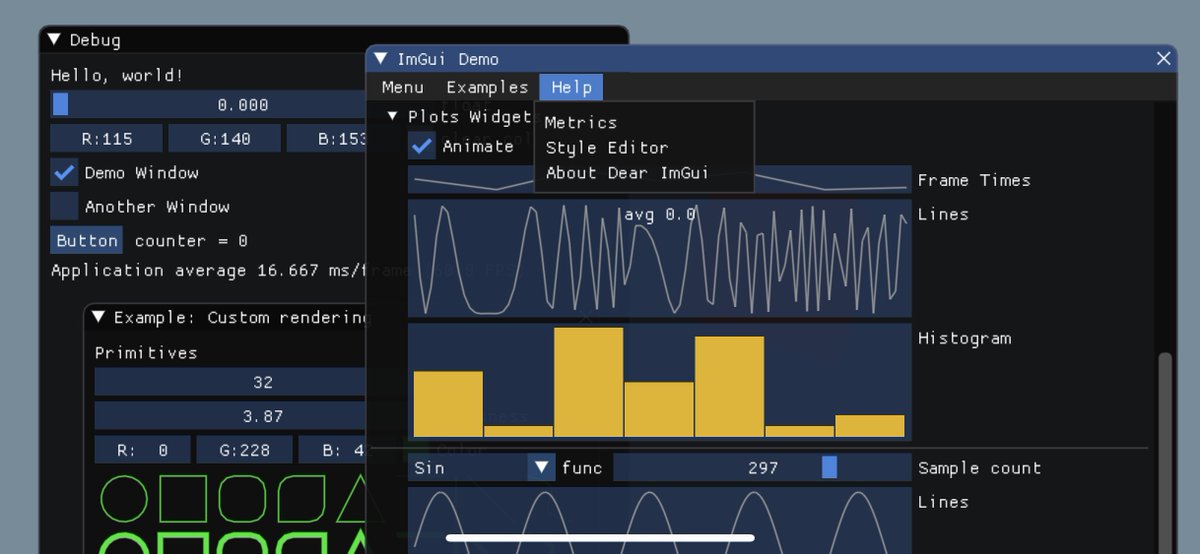
Task: Open the Menu menu
Action: coord(403,87)
